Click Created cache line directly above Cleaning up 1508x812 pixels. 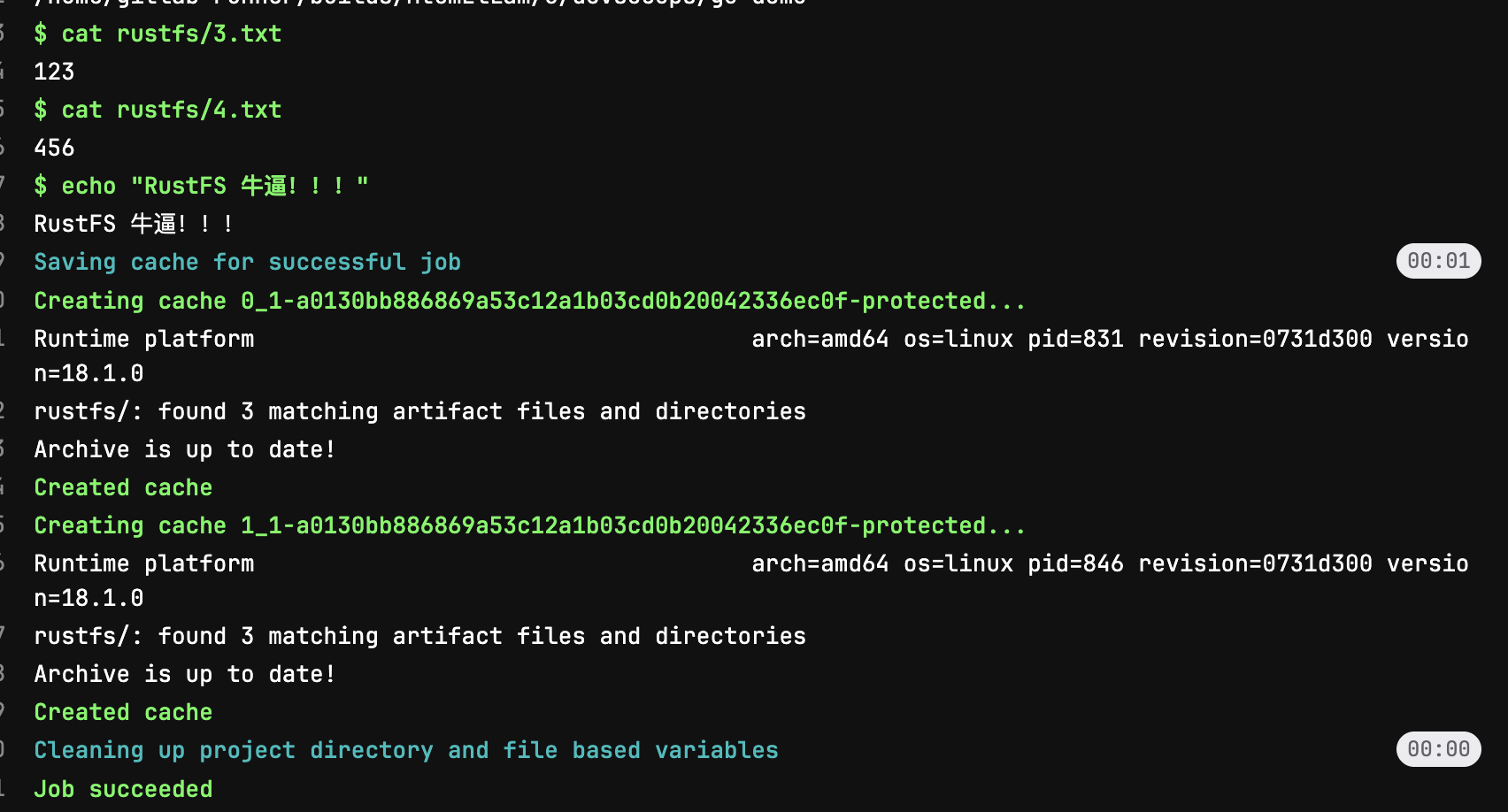point(123,712)
